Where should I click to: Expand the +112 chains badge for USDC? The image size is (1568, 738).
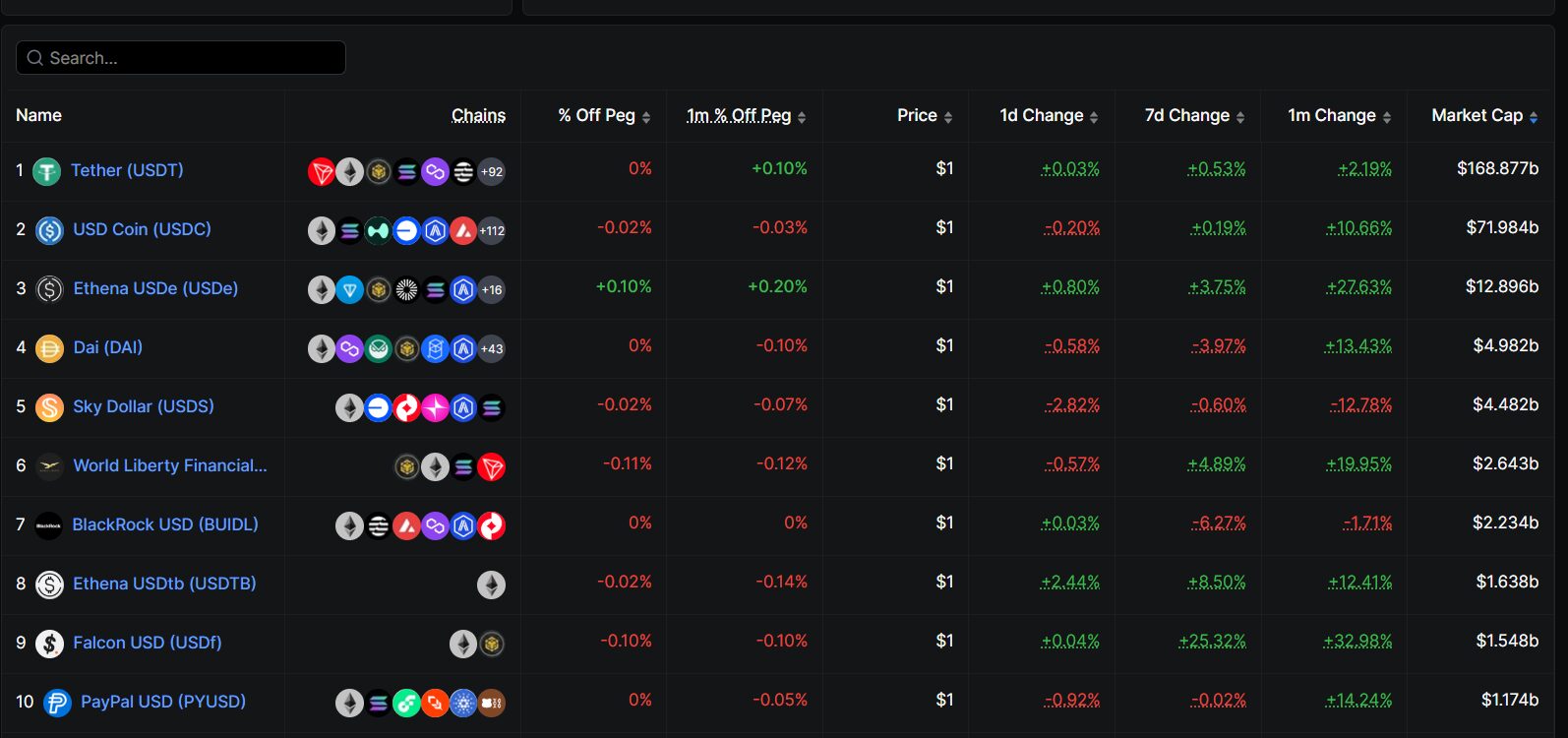coord(492,231)
